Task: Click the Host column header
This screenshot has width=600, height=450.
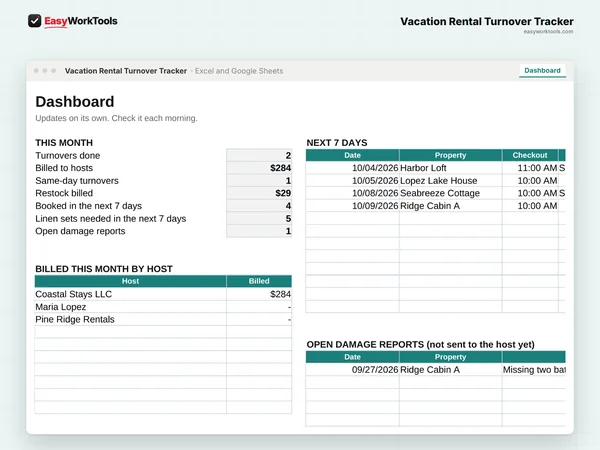Action: tap(130, 281)
